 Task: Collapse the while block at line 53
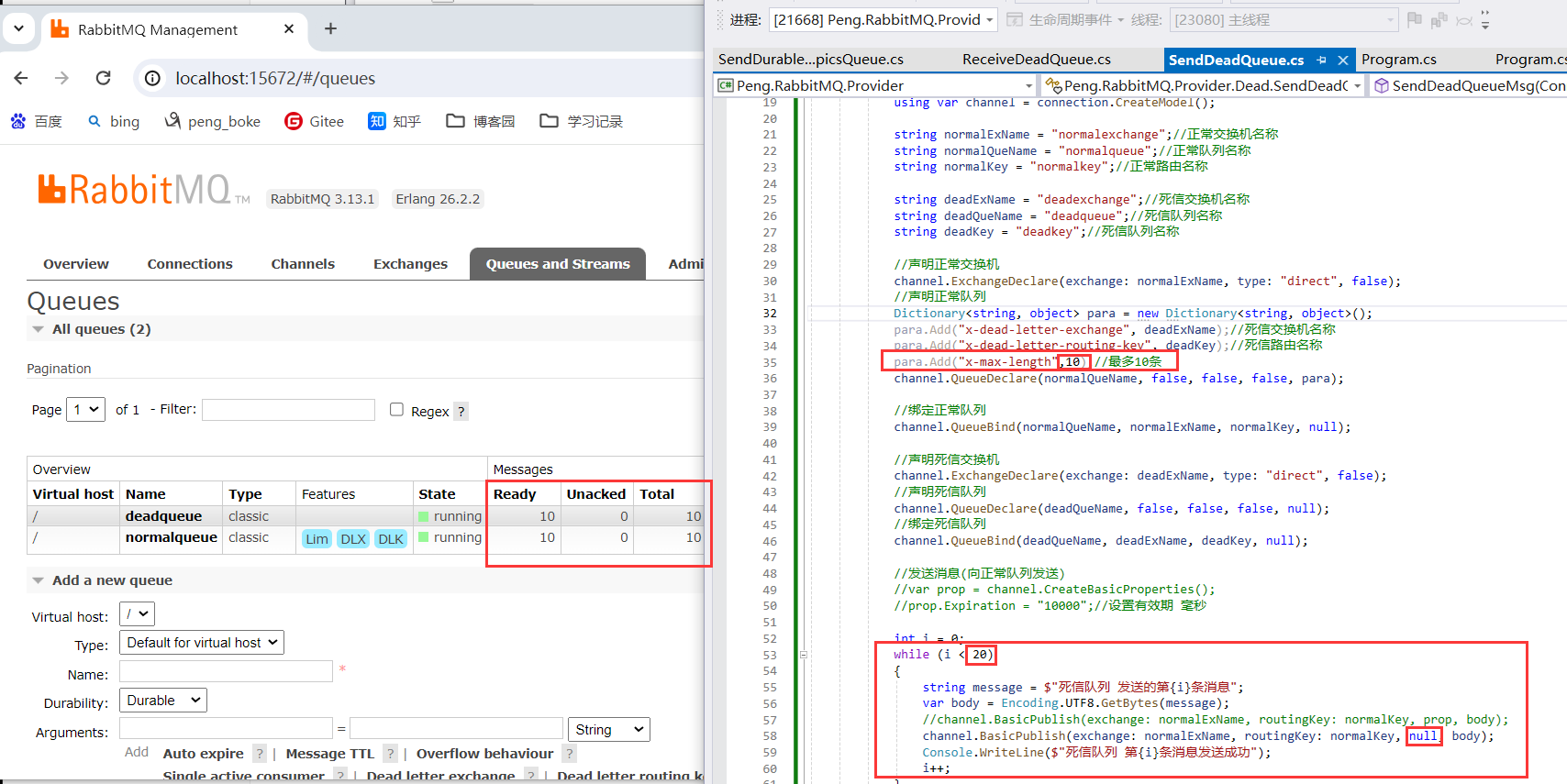(803, 655)
